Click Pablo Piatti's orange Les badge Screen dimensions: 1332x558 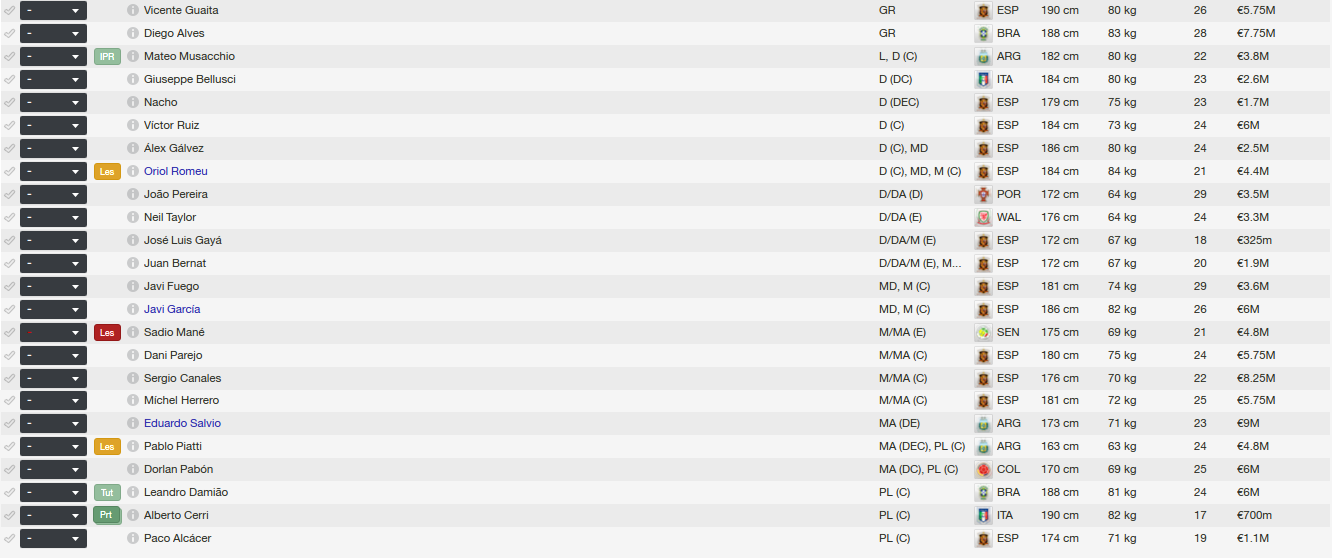(x=107, y=446)
